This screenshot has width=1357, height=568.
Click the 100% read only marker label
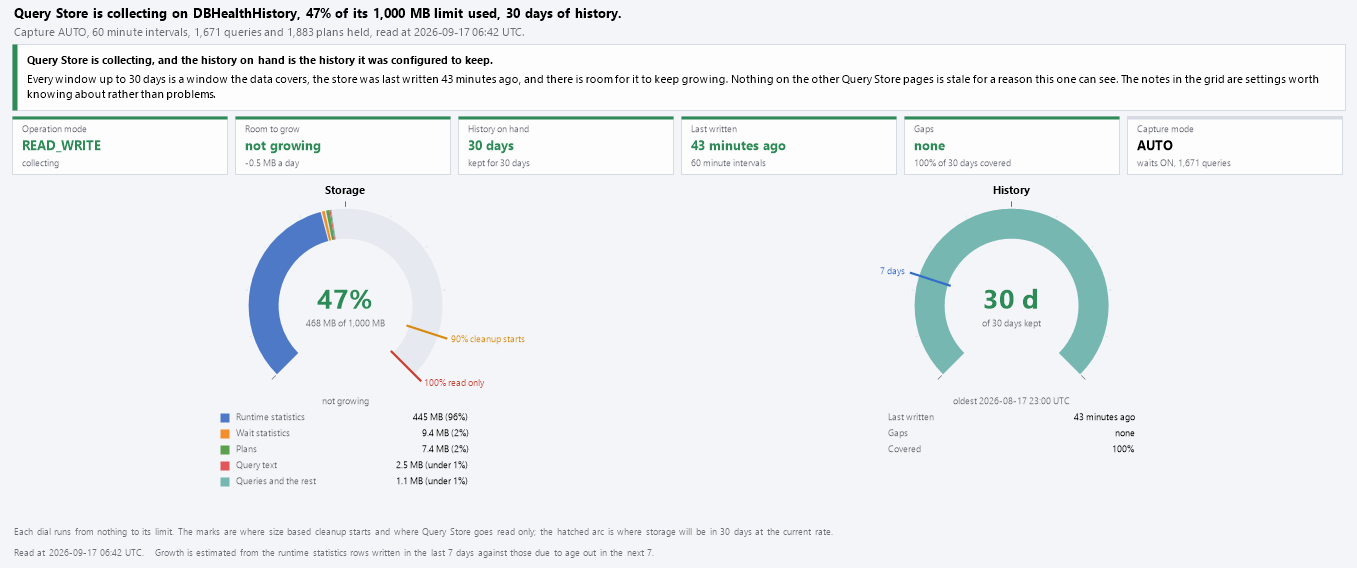point(454,383)
